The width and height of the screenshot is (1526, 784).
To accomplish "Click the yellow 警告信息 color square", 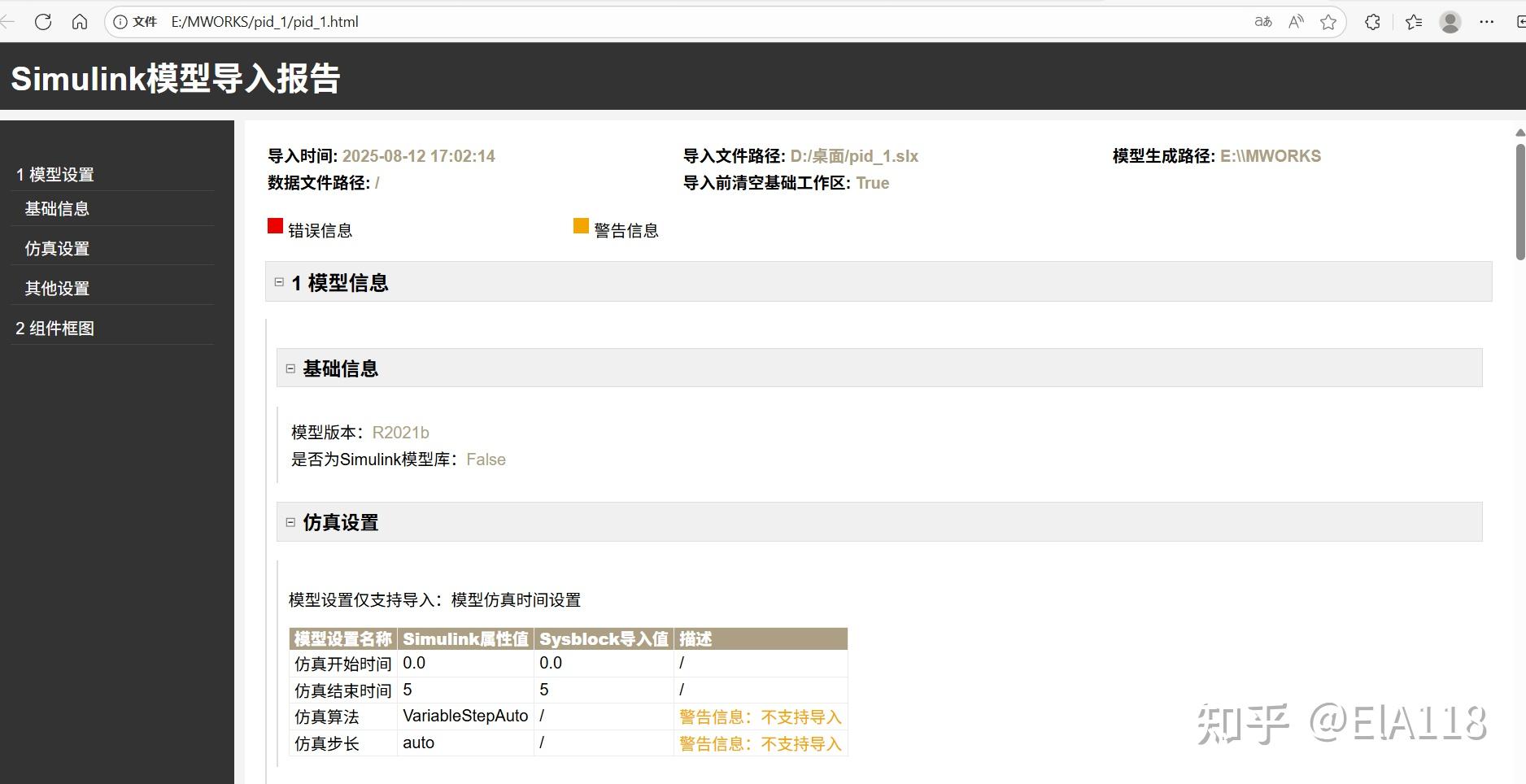I will point(580,225).
